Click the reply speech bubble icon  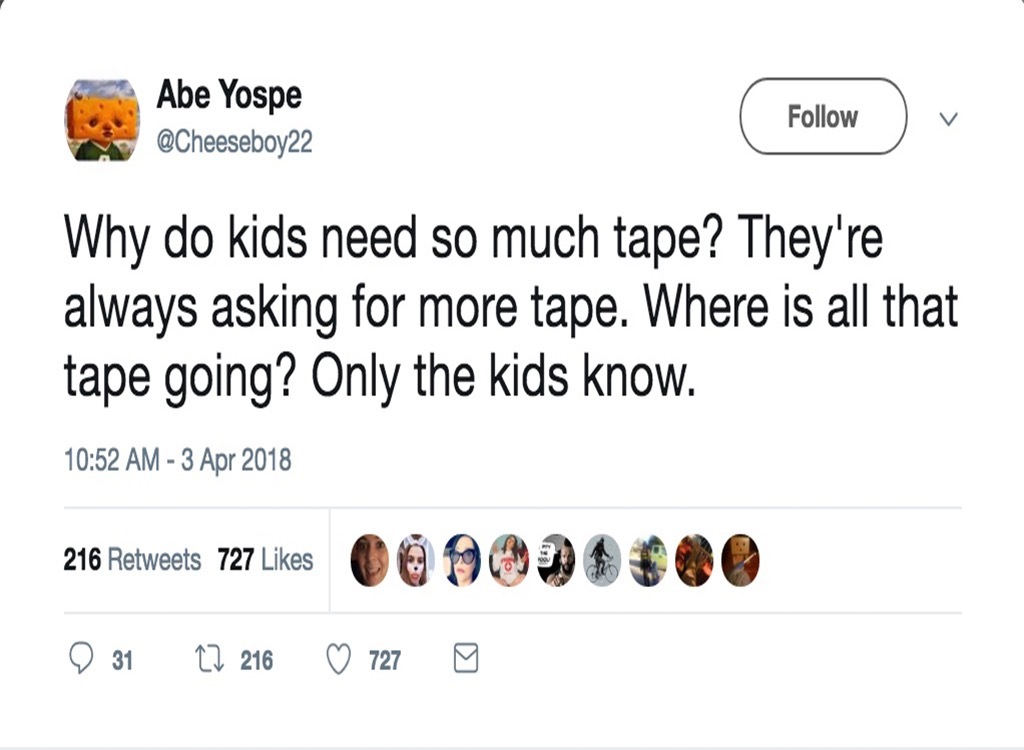coord(80,658)
